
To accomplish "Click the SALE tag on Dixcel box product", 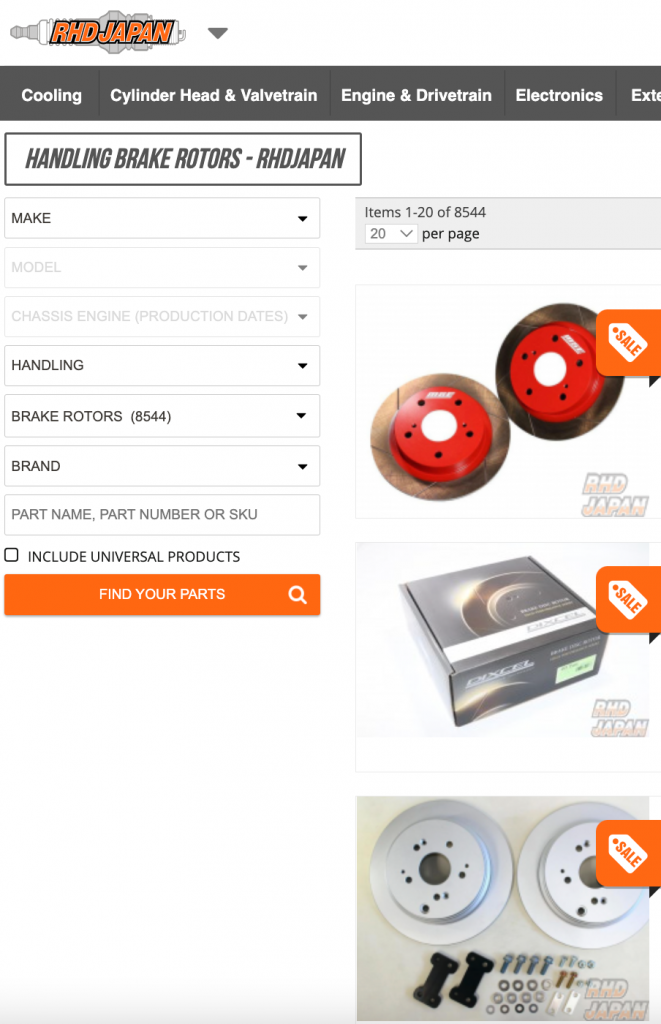I will pyautogui.click(x=628, y=600).
